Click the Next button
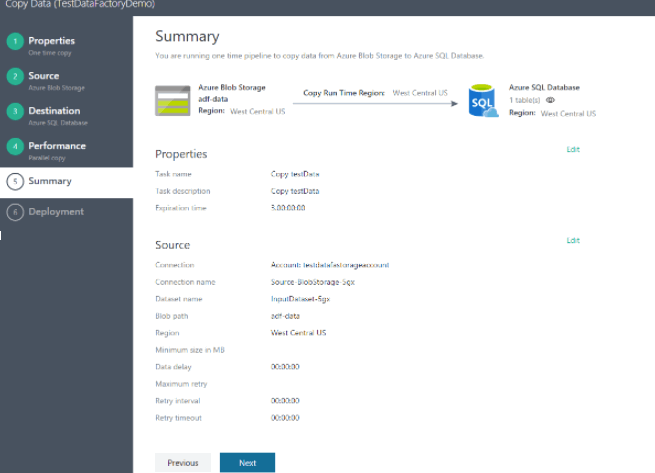 (247, 463)
